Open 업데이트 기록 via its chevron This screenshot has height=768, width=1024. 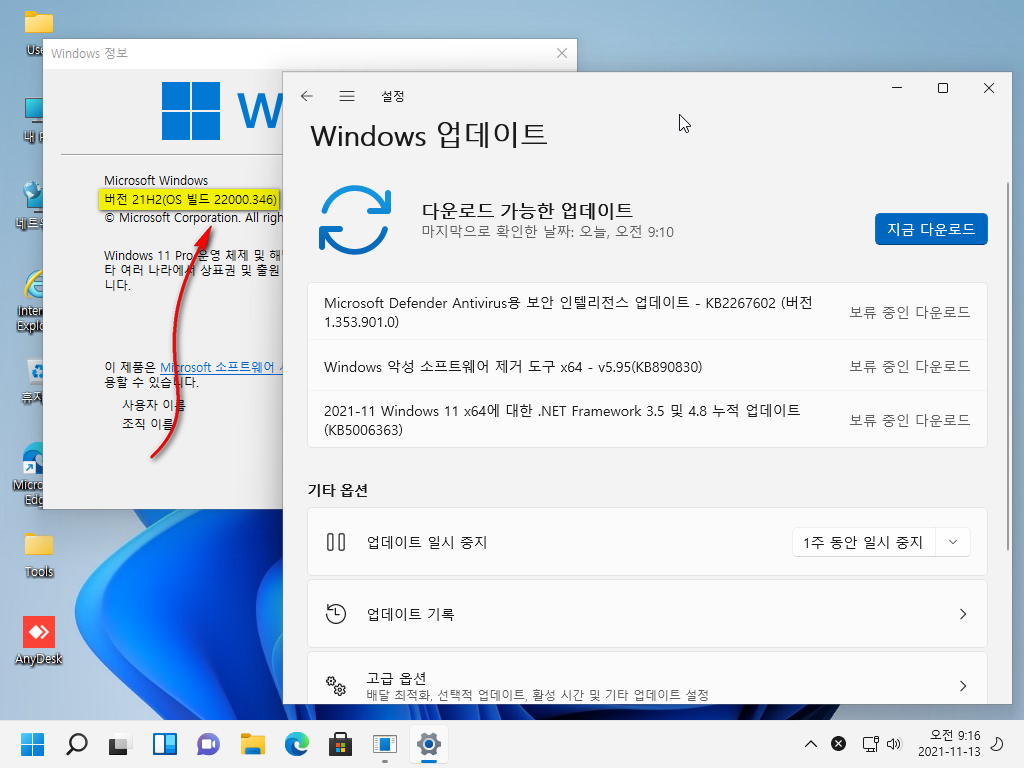pos(963,614)
